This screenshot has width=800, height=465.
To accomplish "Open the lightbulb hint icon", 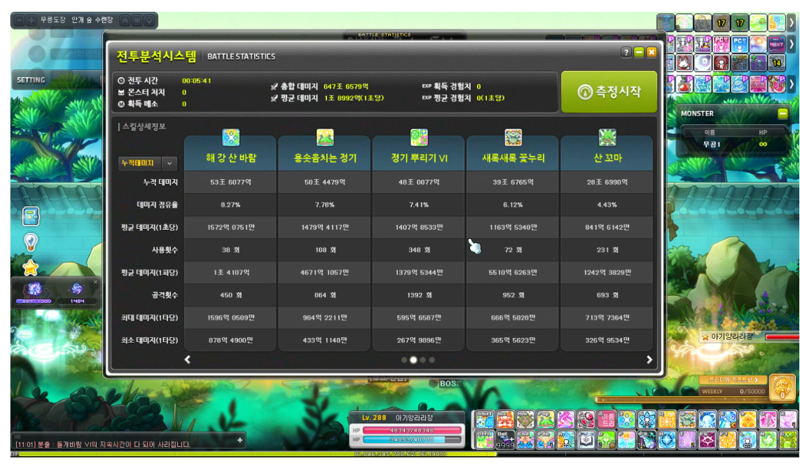I will (31, 242).
